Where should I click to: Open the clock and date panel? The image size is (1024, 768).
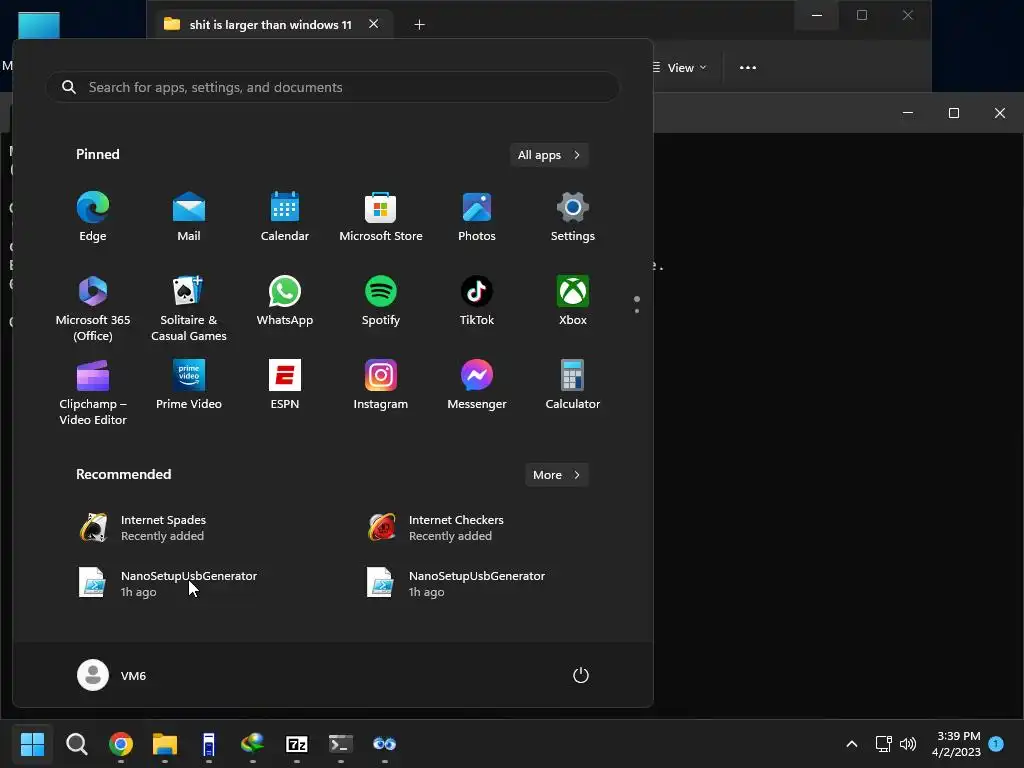[x=957, y=744]
